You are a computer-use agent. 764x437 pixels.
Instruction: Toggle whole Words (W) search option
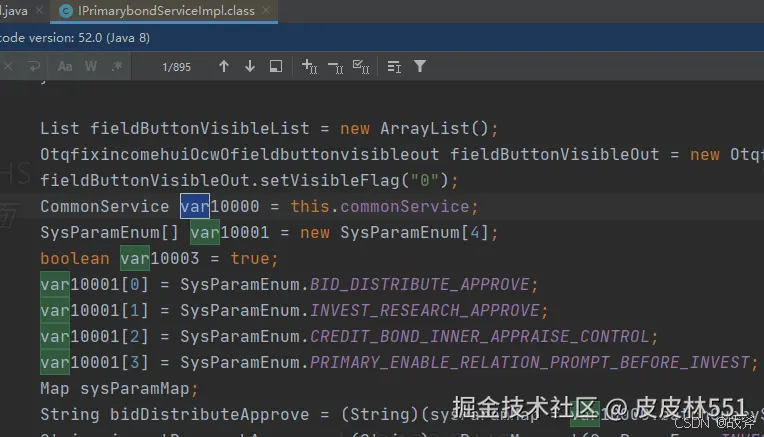click(91, 67)
